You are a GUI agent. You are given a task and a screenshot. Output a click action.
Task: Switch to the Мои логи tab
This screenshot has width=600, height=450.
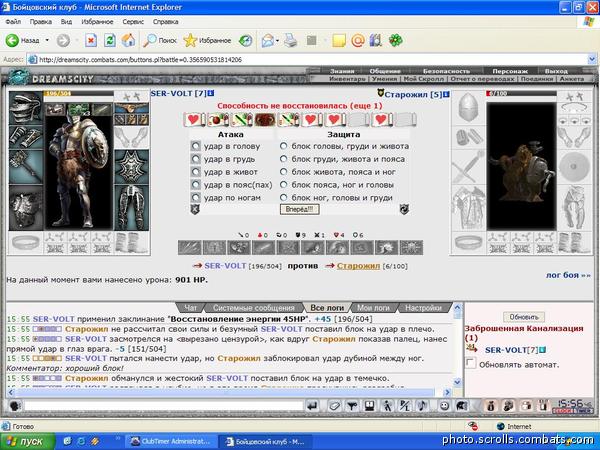point(373,308)
